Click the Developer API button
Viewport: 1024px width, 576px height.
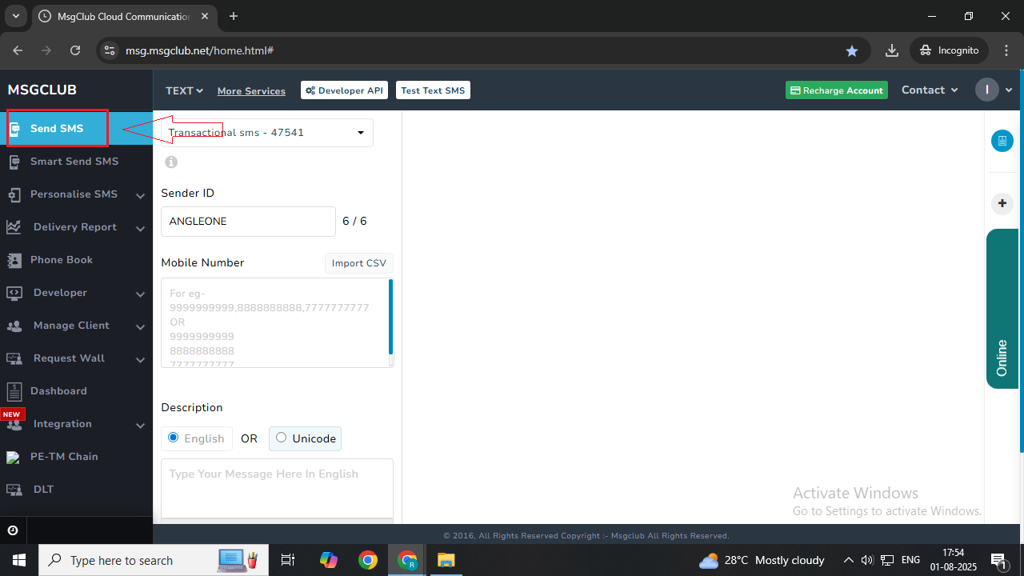(344, 90)
